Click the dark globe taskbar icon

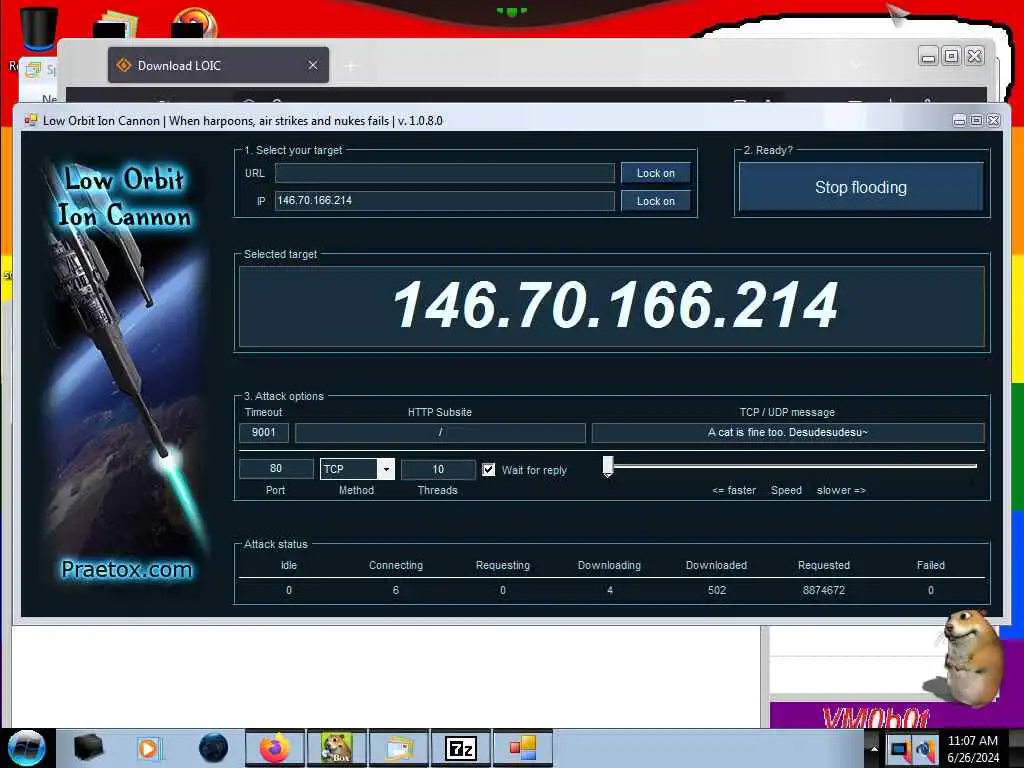[x=213, y=748]
